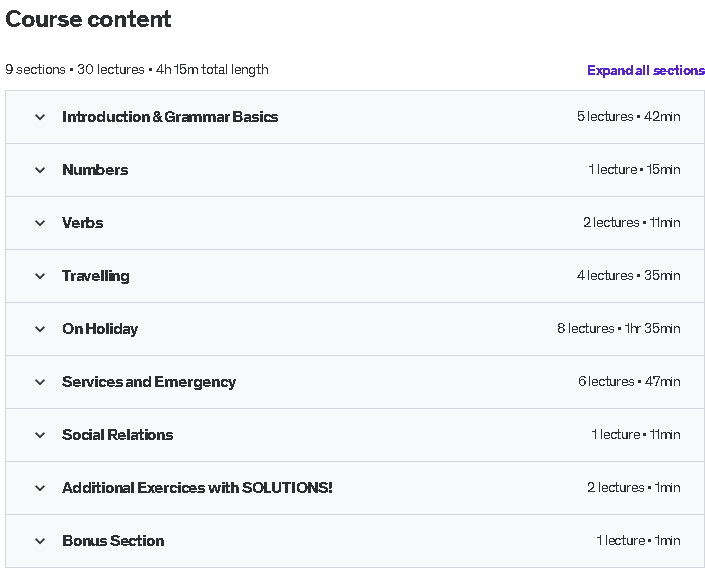This screenshot has width=705, height=568.
Task: Click the On Holiday section title
Action: tap(100, 329)
